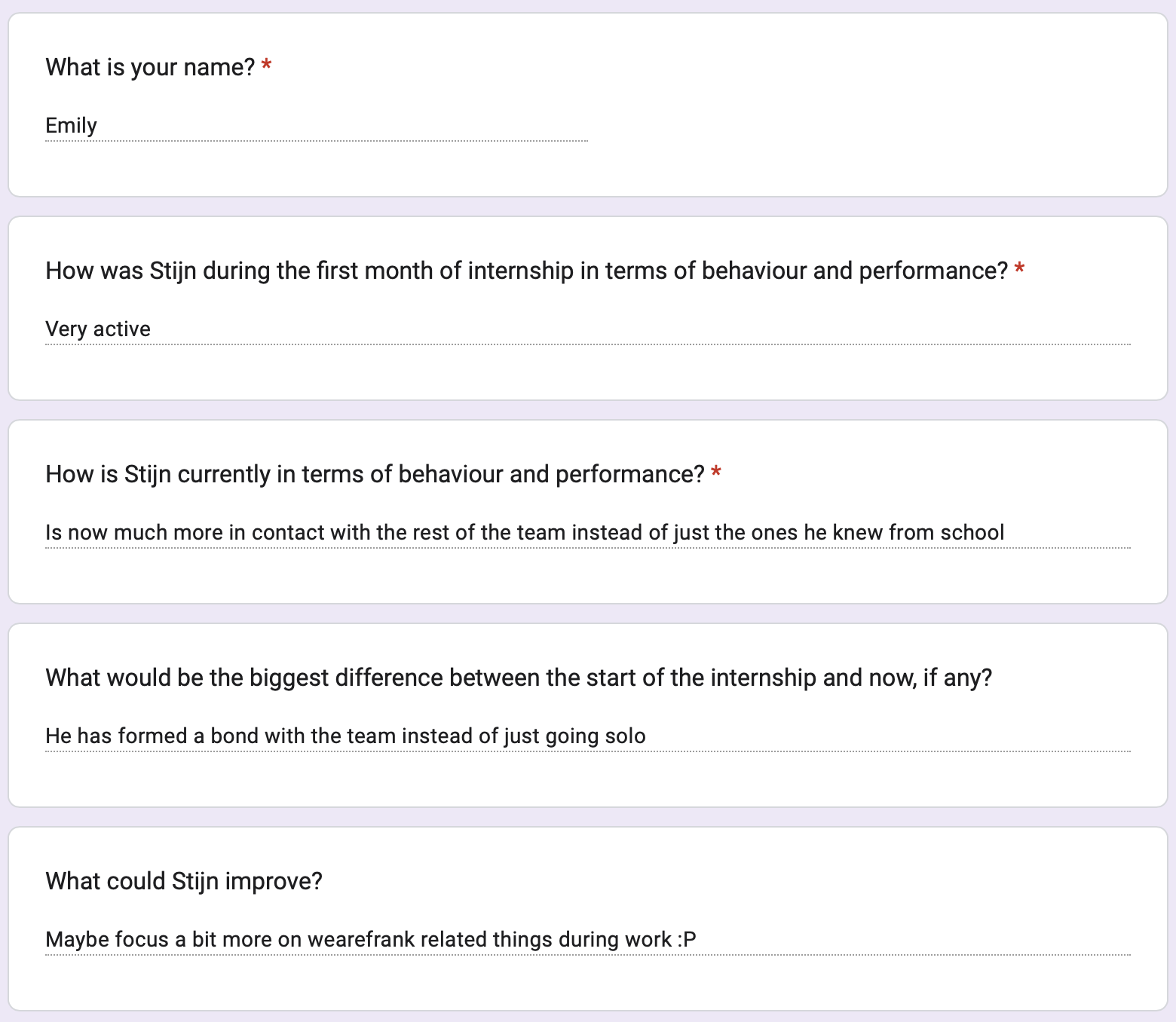Click the red asterisk beside the name question
Viewport: 1176px width, 1022px height.
[266, 67]
